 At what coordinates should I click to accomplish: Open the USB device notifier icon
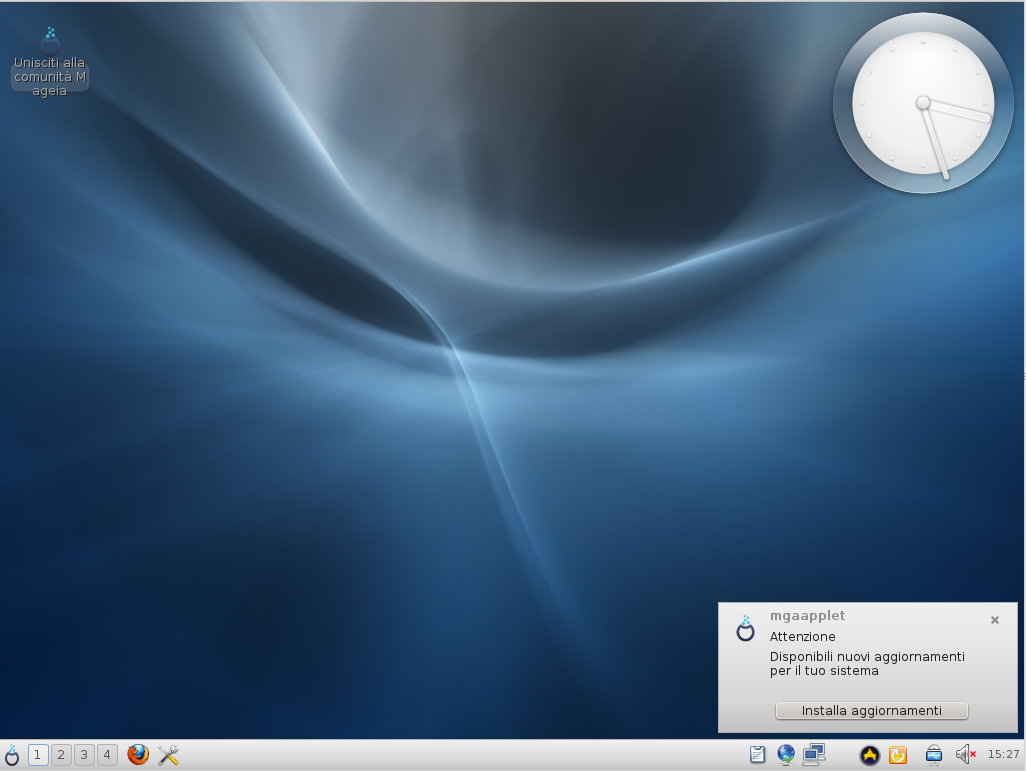point(933,755)
